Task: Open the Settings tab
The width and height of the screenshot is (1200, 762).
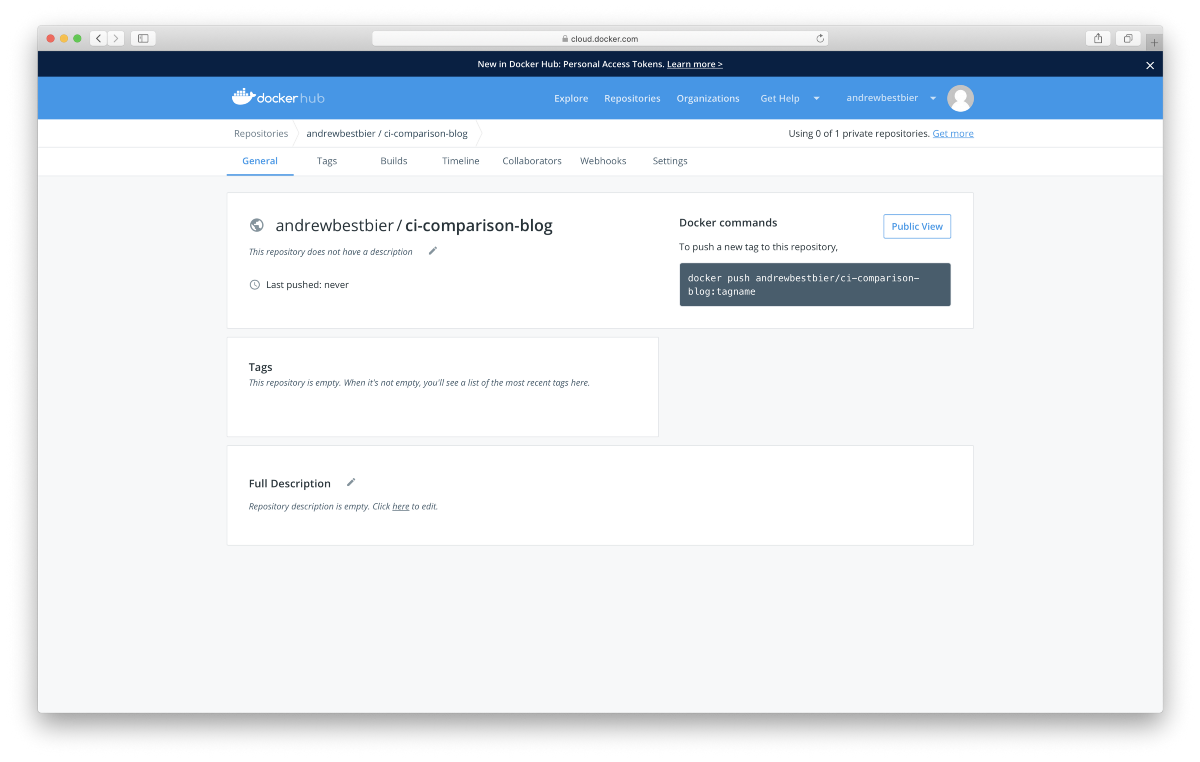Action: point(670,161)
